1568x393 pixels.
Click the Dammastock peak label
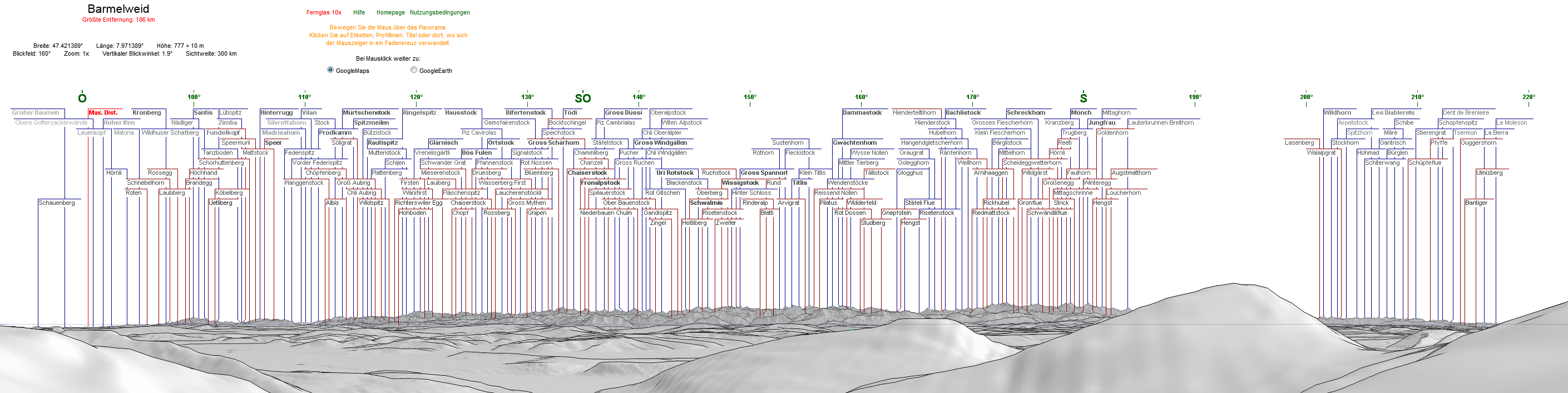pos(862,112)
